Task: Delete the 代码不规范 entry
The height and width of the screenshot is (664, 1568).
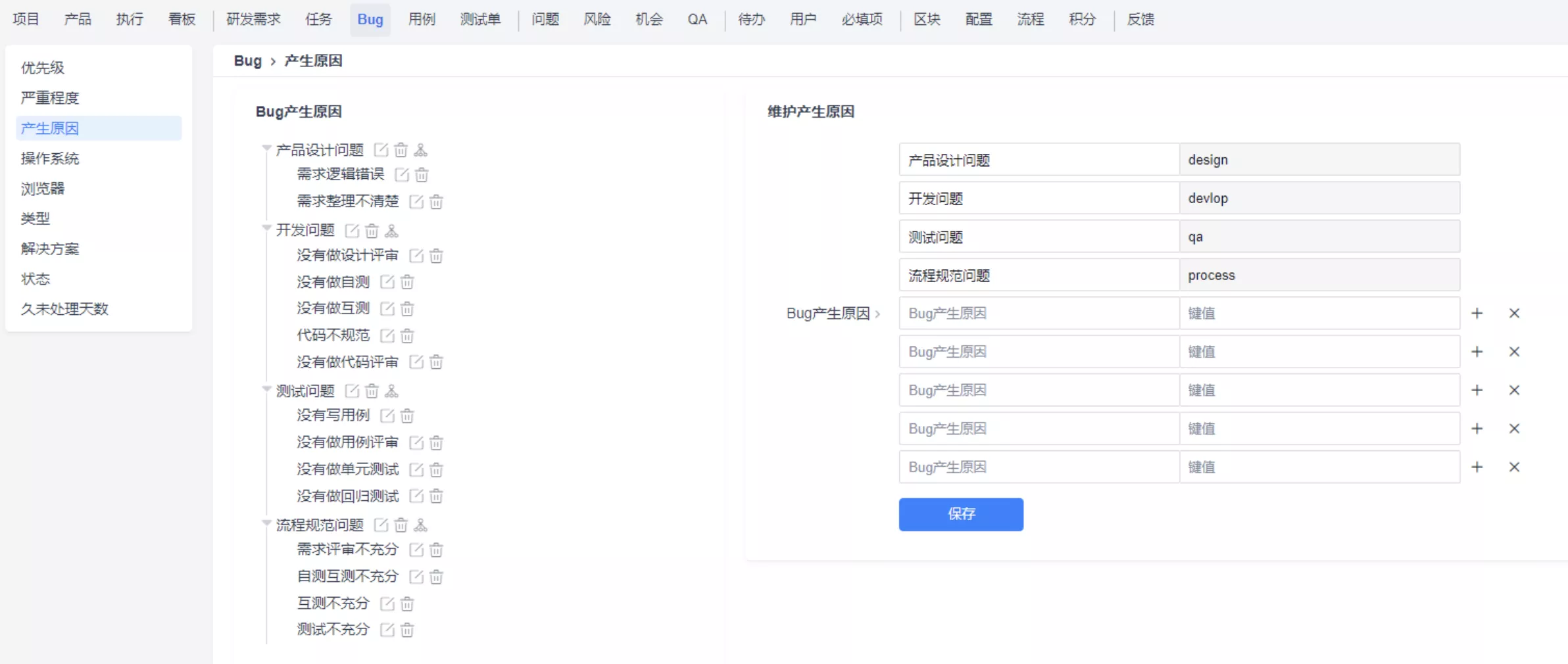Action: pos(407,336)
